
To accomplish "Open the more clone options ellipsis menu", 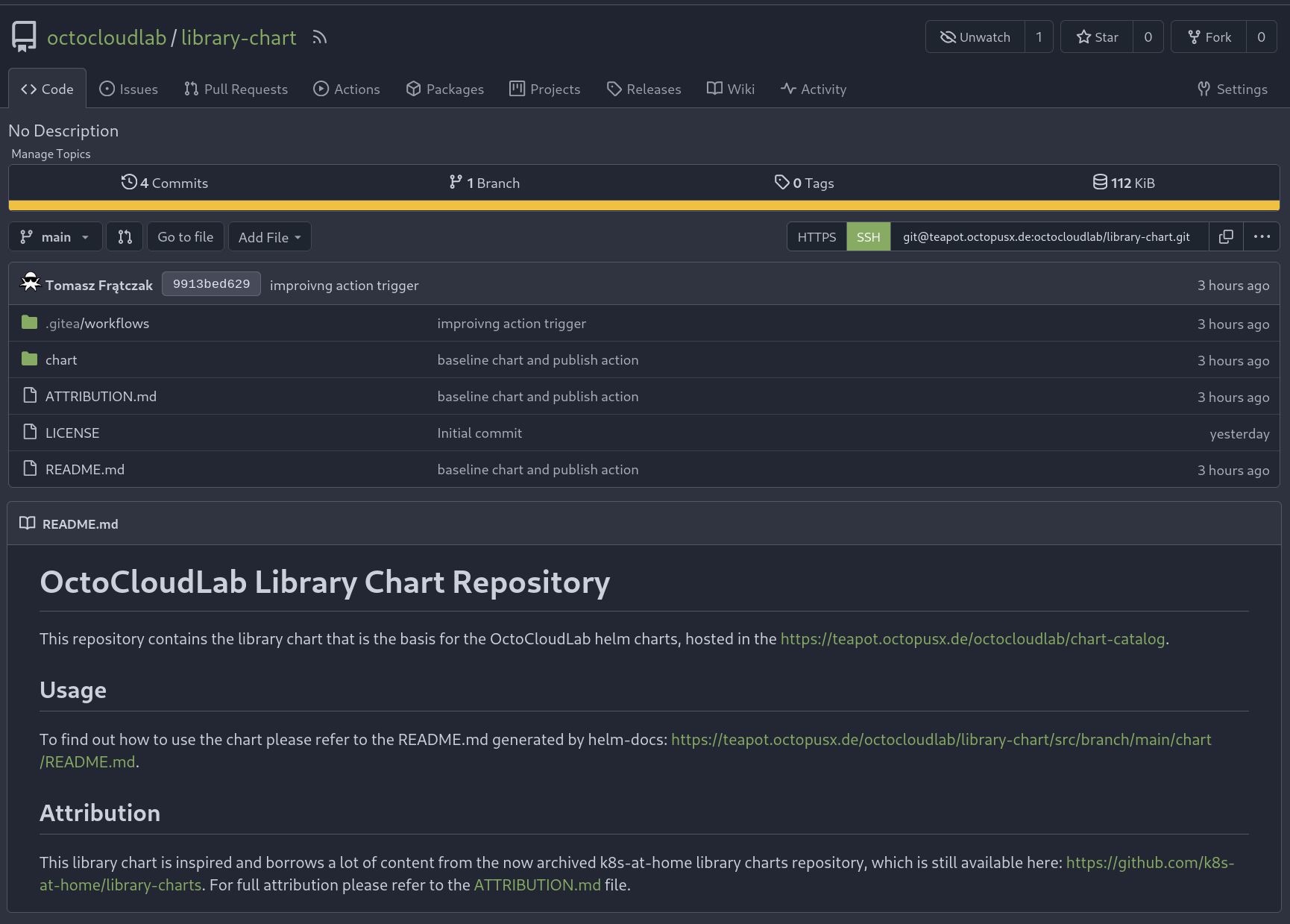I will [1262, 236].
